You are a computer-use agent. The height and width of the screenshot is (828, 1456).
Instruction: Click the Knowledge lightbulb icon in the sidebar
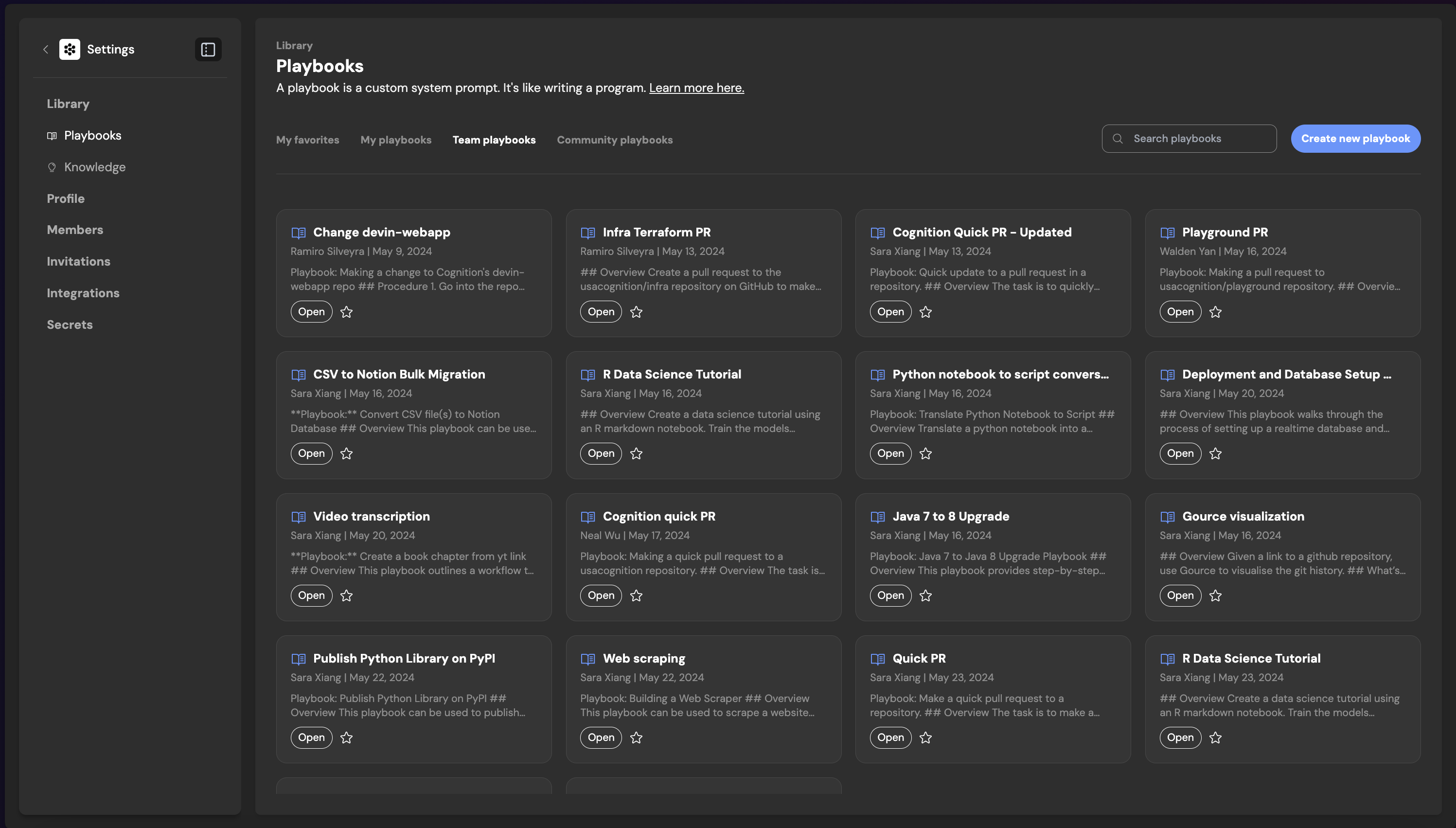click(x=52, y=167)
